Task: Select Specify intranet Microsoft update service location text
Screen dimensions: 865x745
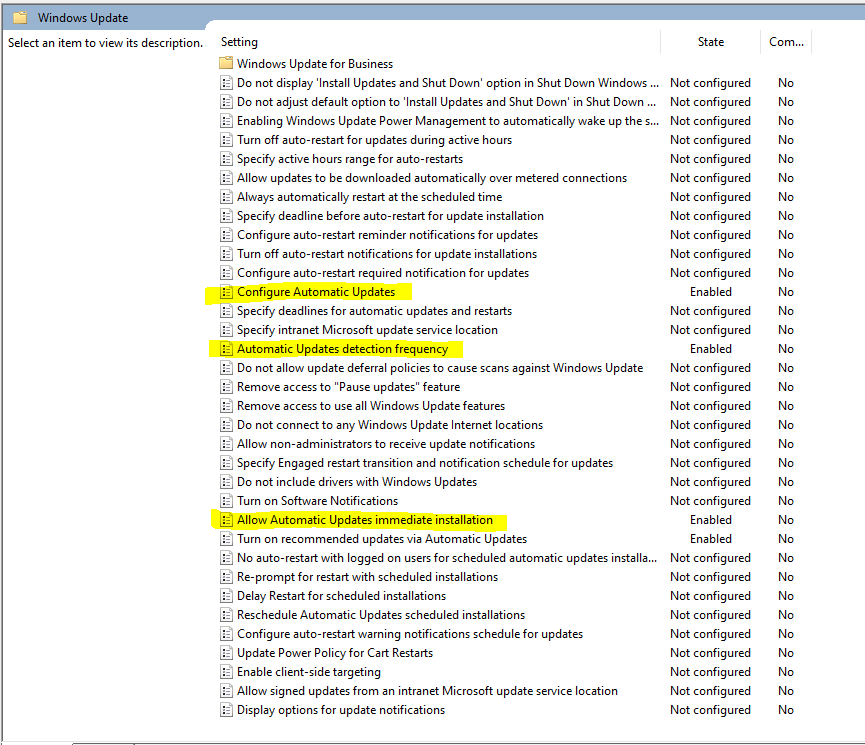Action: 367,330
